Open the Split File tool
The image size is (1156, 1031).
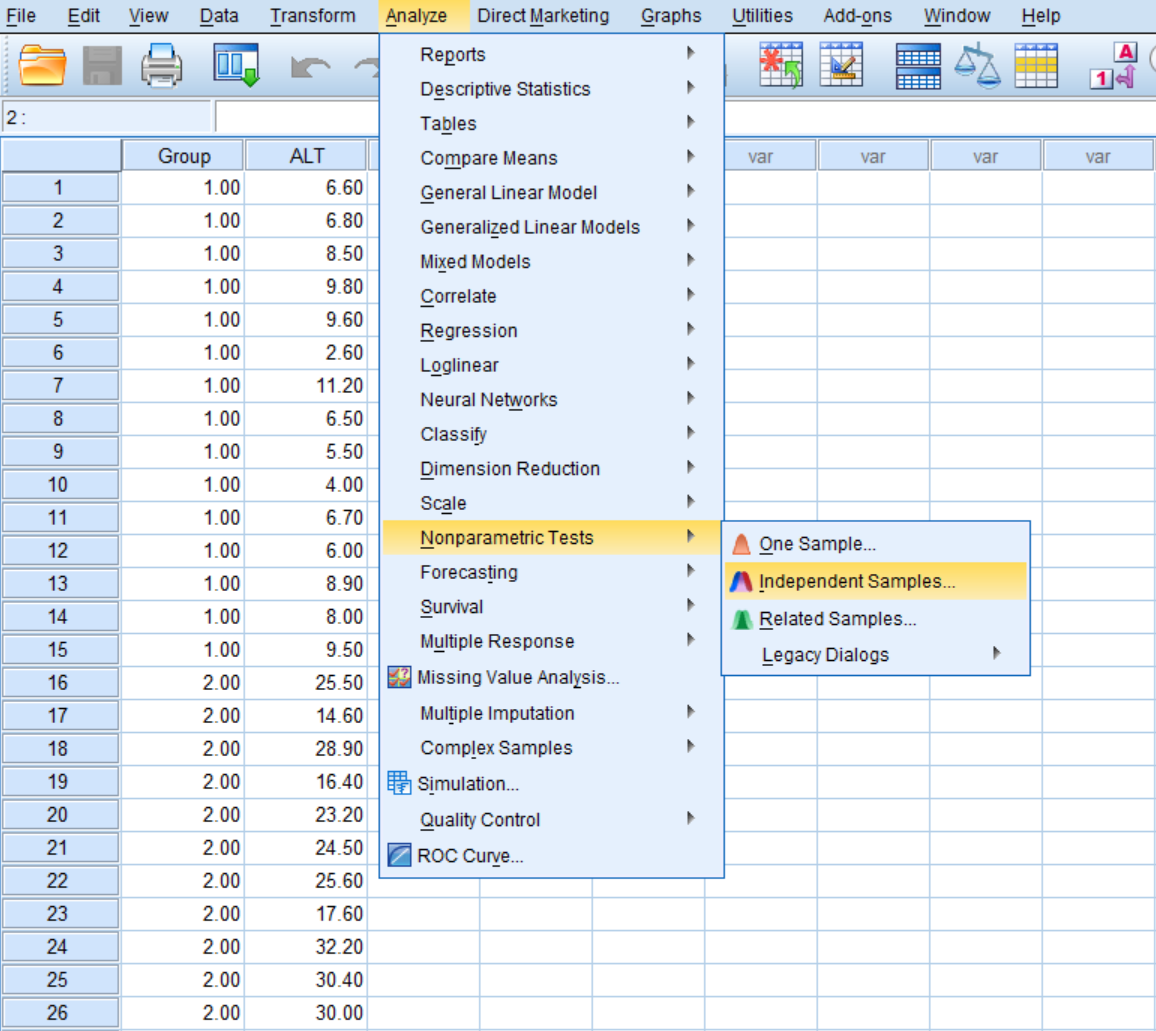[x=918, y=64]
